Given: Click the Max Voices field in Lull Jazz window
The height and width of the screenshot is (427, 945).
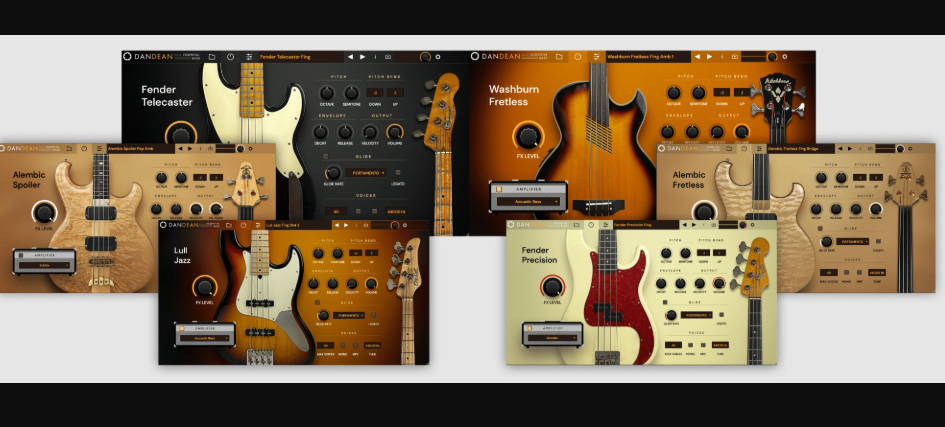Looking at the screenshot, I should (325, 345).
